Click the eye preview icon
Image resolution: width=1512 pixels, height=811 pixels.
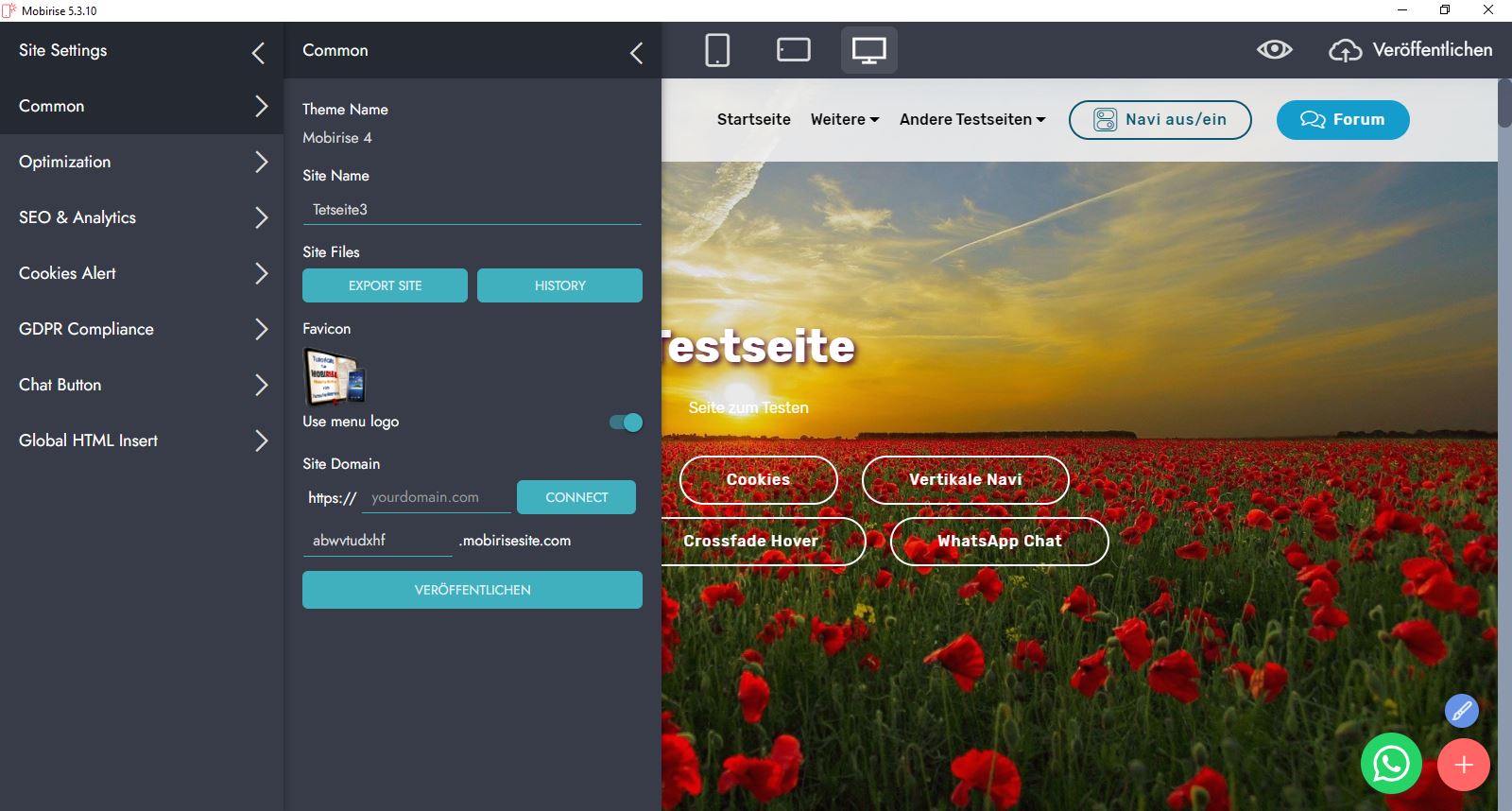coord(1274,50)
